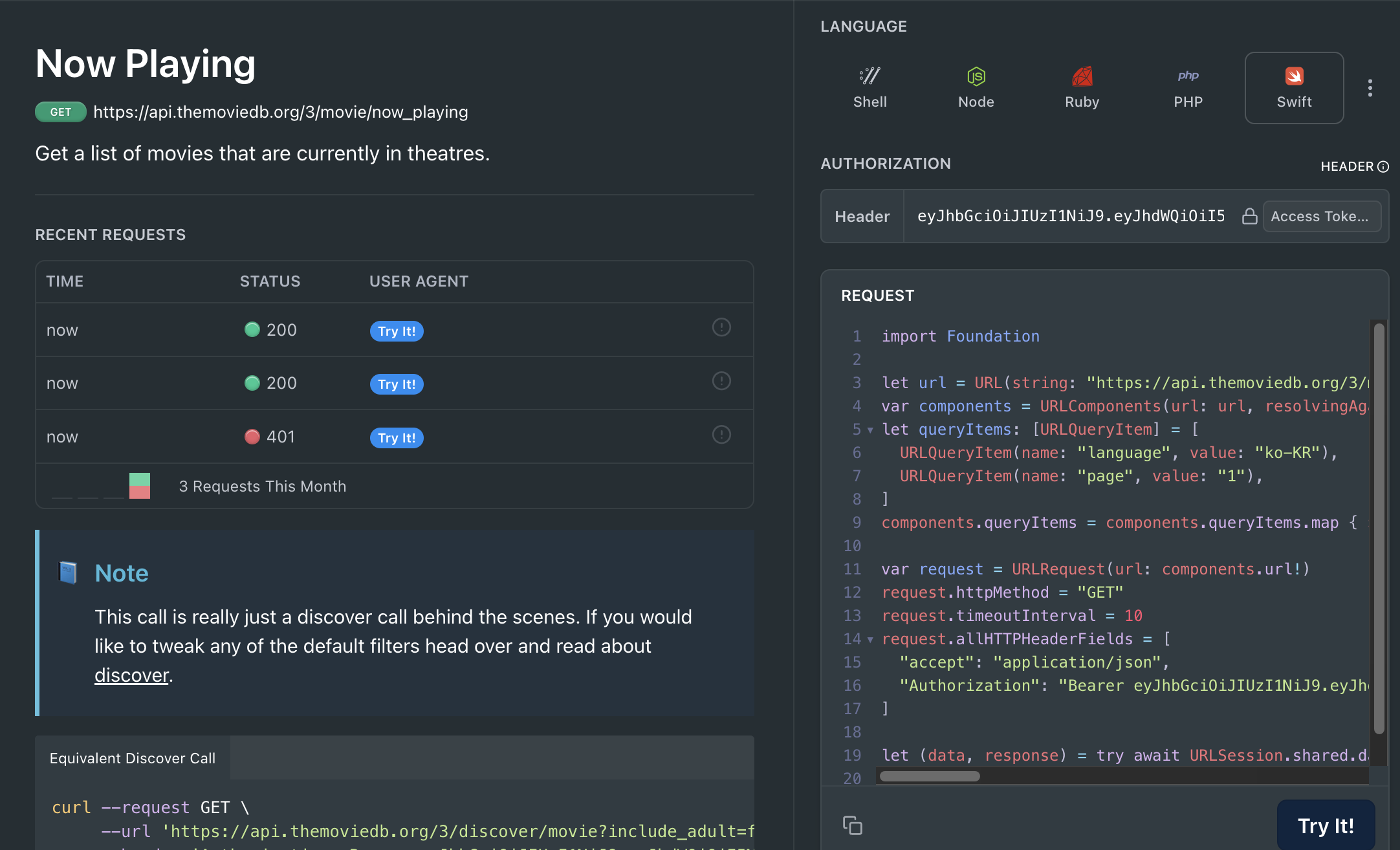Click the API endpoint URL text
This screenshot has height=850, width=1400.
pos(280,112)
